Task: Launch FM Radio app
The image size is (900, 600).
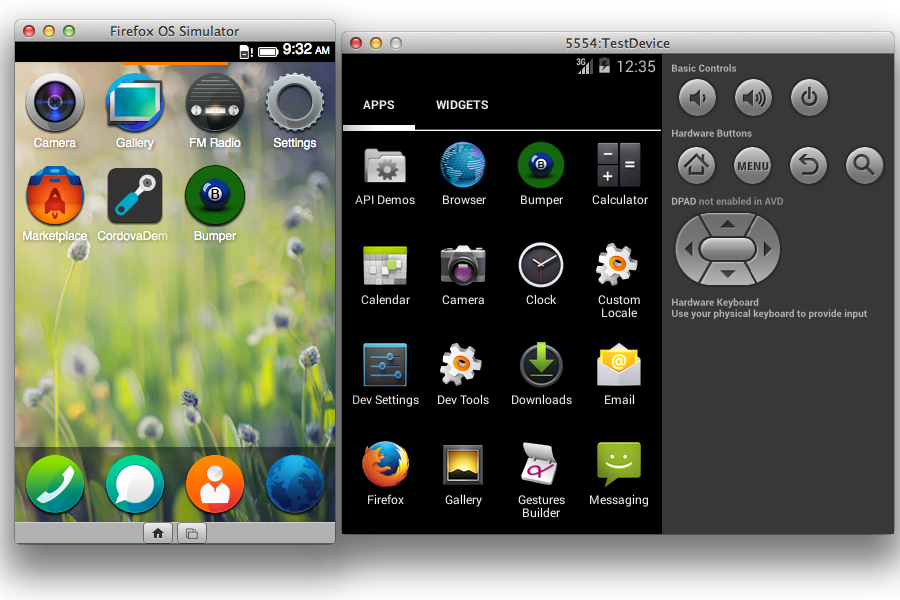Action: (215, 103)
